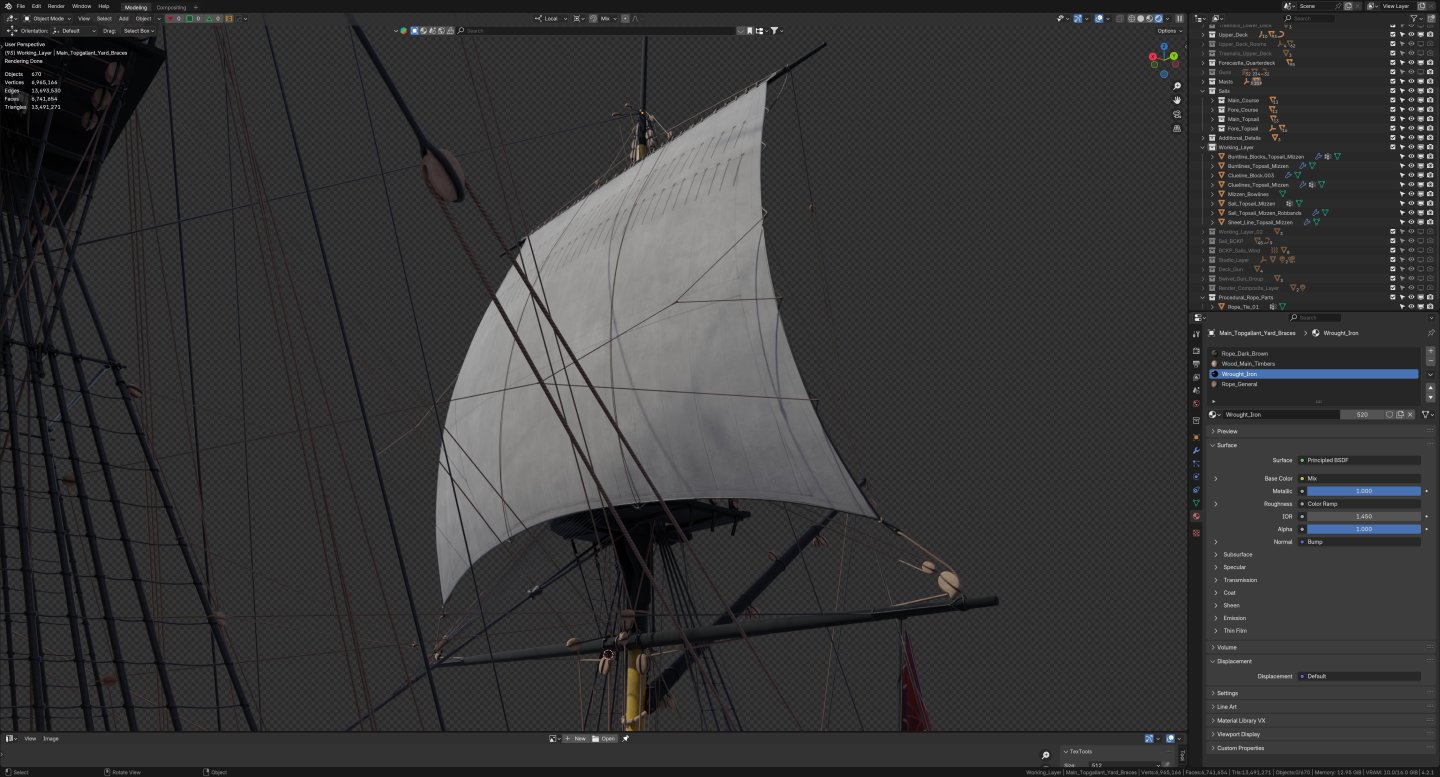Click the pin icon in image editor header
This screenshot has width=1440, height=777.
click(625, 738)
